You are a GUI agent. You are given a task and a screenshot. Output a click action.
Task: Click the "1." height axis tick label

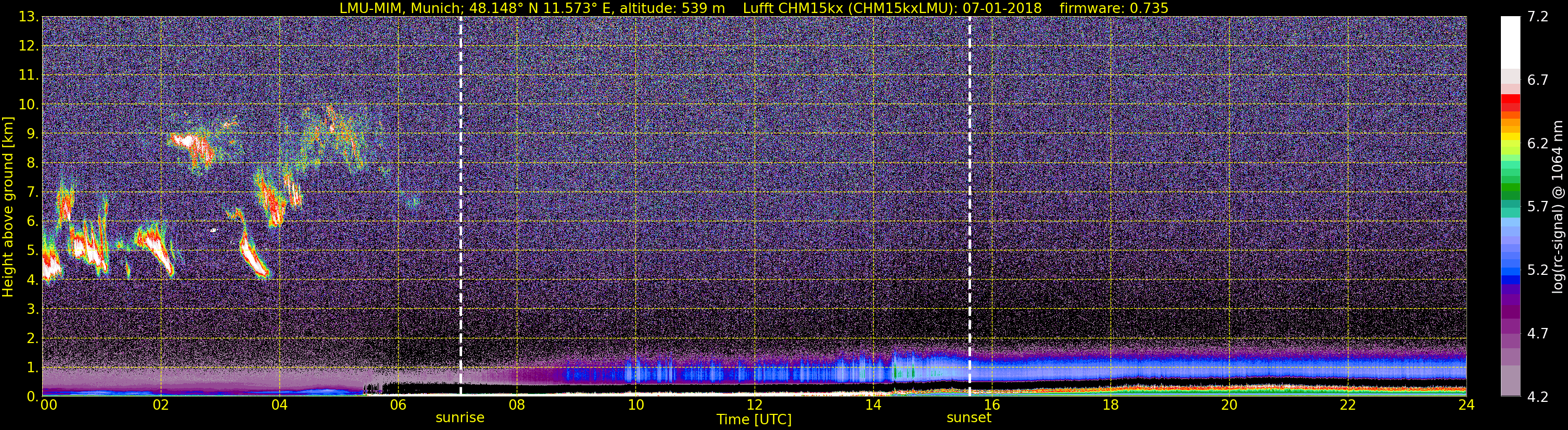point(32,367)
